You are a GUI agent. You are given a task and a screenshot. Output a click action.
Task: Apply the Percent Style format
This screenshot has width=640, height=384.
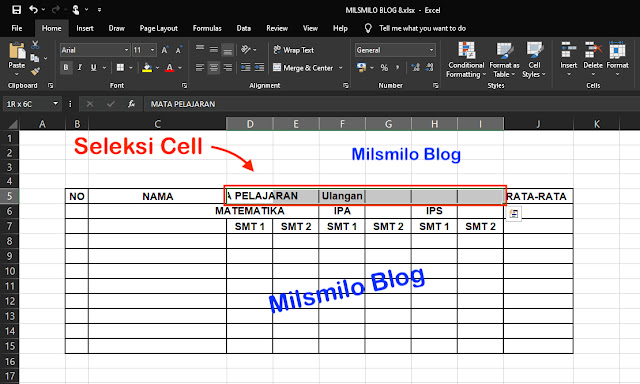point(384,68)
